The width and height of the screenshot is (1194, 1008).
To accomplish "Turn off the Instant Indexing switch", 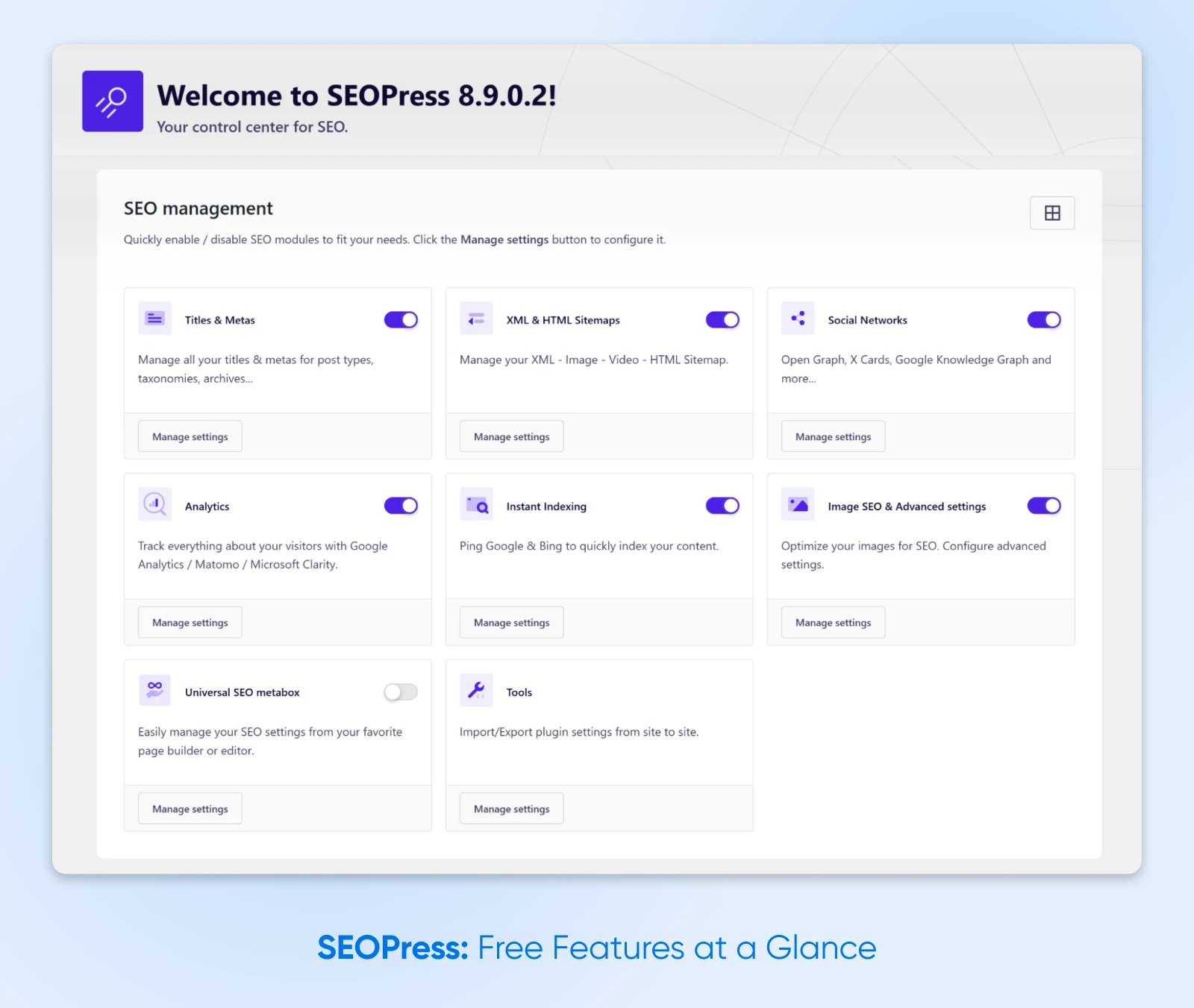I will click(x=722, y=506).
